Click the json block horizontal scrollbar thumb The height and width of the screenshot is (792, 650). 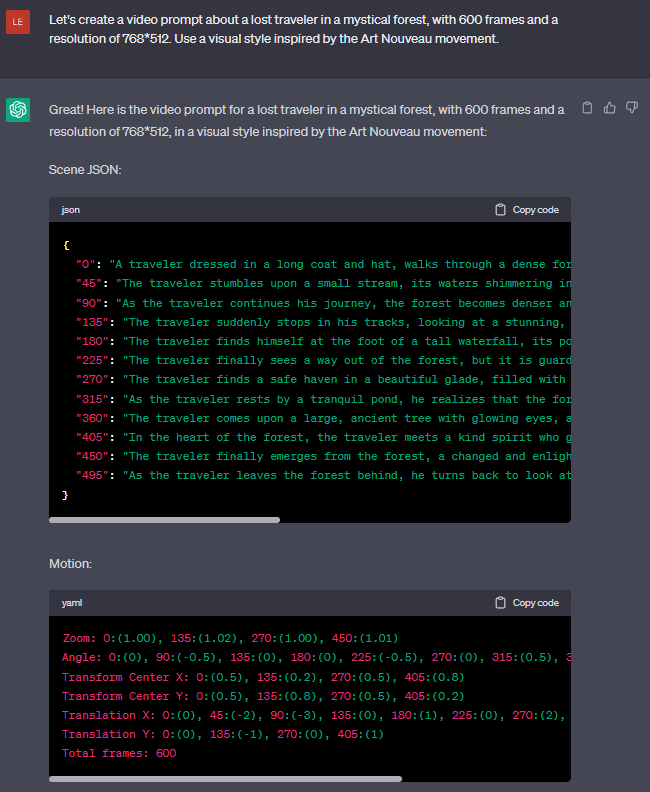pyautogui.click(x=165, y=520)
